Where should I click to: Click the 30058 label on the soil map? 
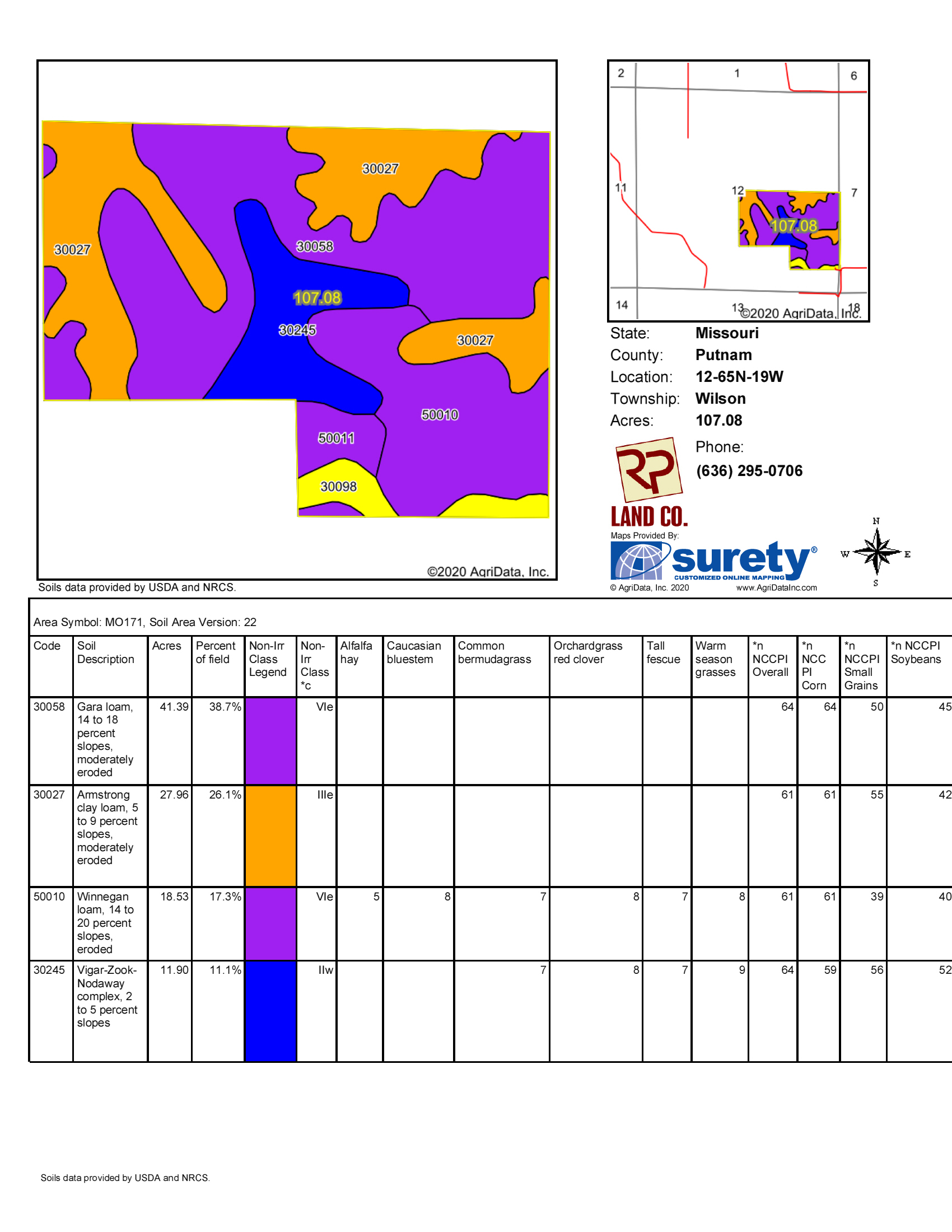tap(315, 246)
